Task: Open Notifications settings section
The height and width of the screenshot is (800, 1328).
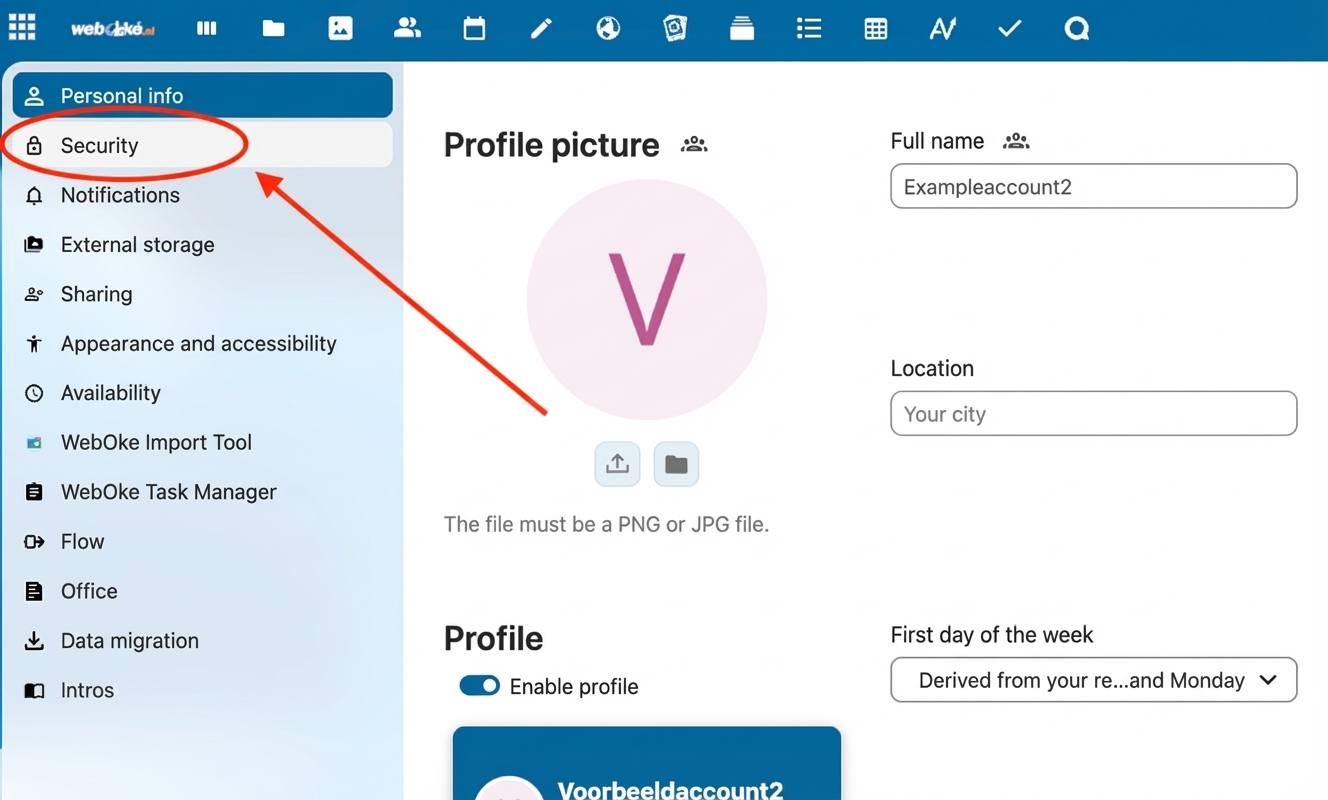Action: [x=120, y=195]
